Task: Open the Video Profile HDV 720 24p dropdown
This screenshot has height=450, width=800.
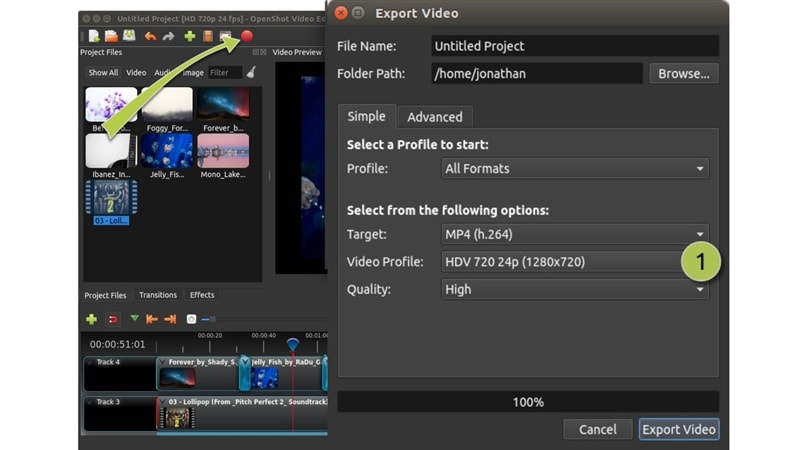Action: [x=574, y=262]
